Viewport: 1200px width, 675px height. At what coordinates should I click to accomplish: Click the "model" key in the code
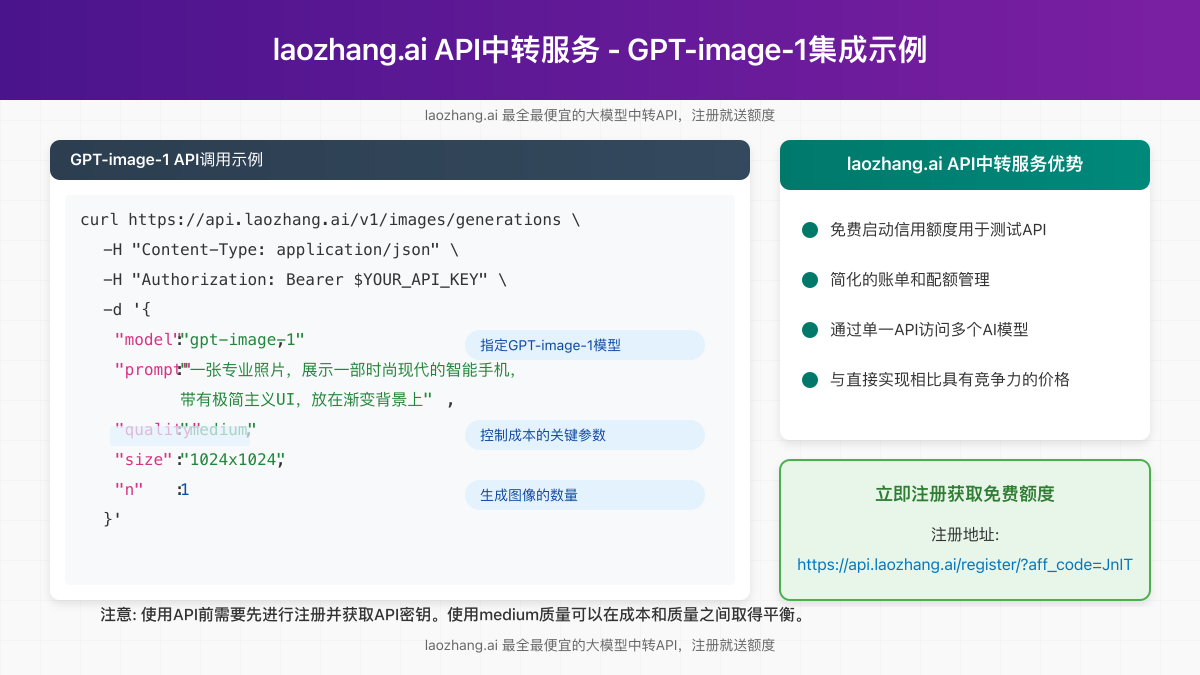coord(146,340)
